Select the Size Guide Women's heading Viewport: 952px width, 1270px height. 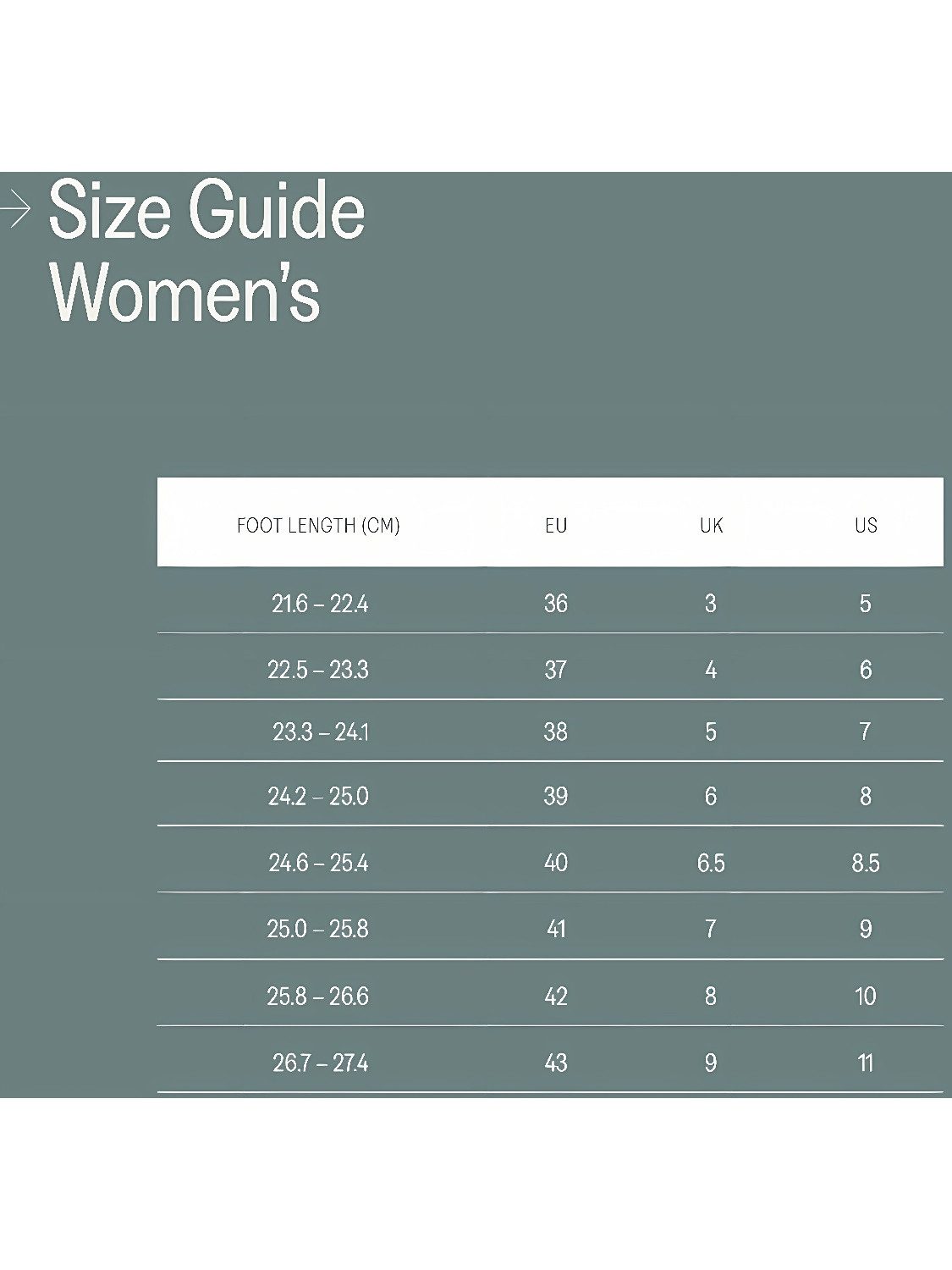tap(207, 251)
